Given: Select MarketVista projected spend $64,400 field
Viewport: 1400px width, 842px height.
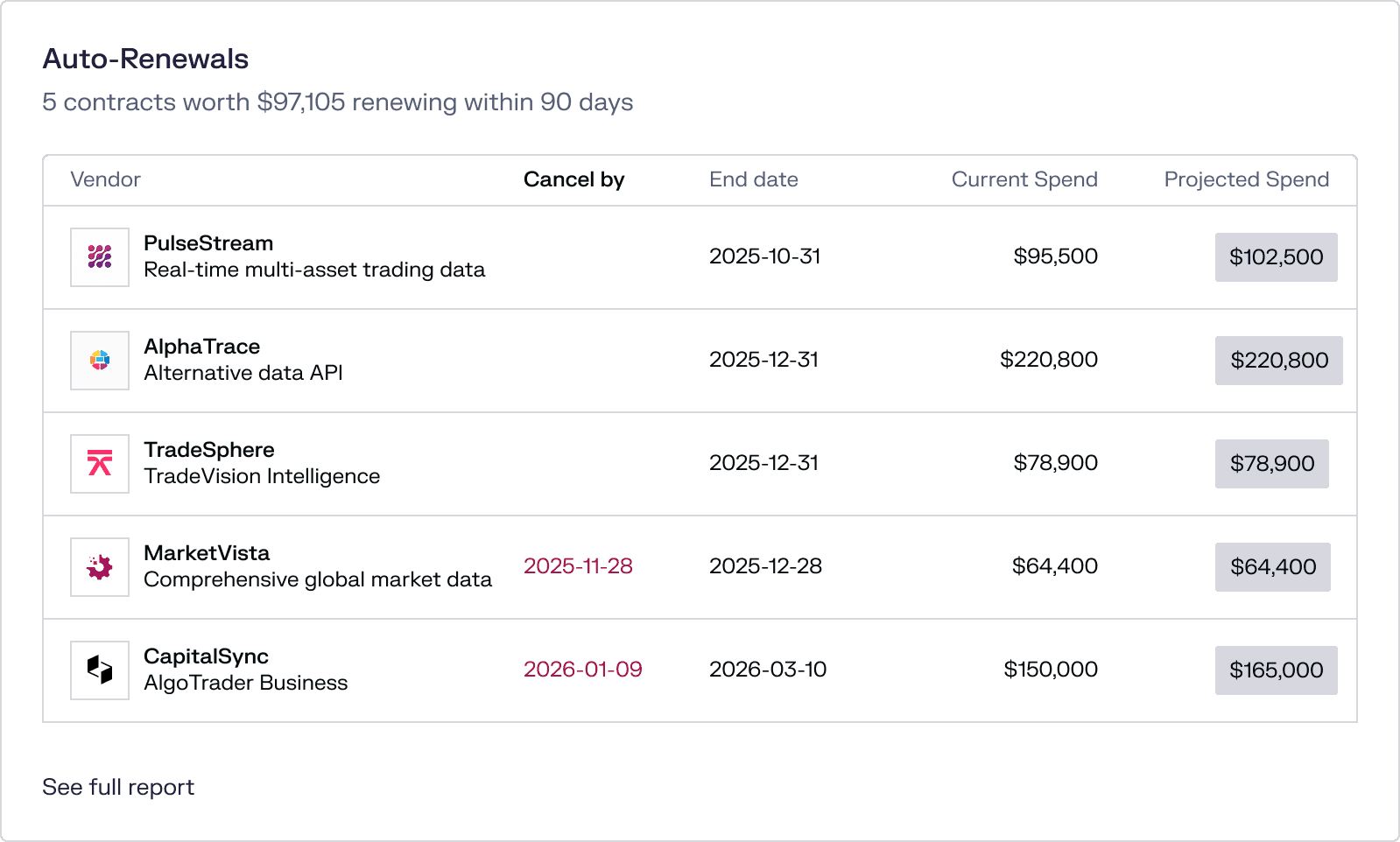Looking at the screenshot, I should tap(1272, 567).
